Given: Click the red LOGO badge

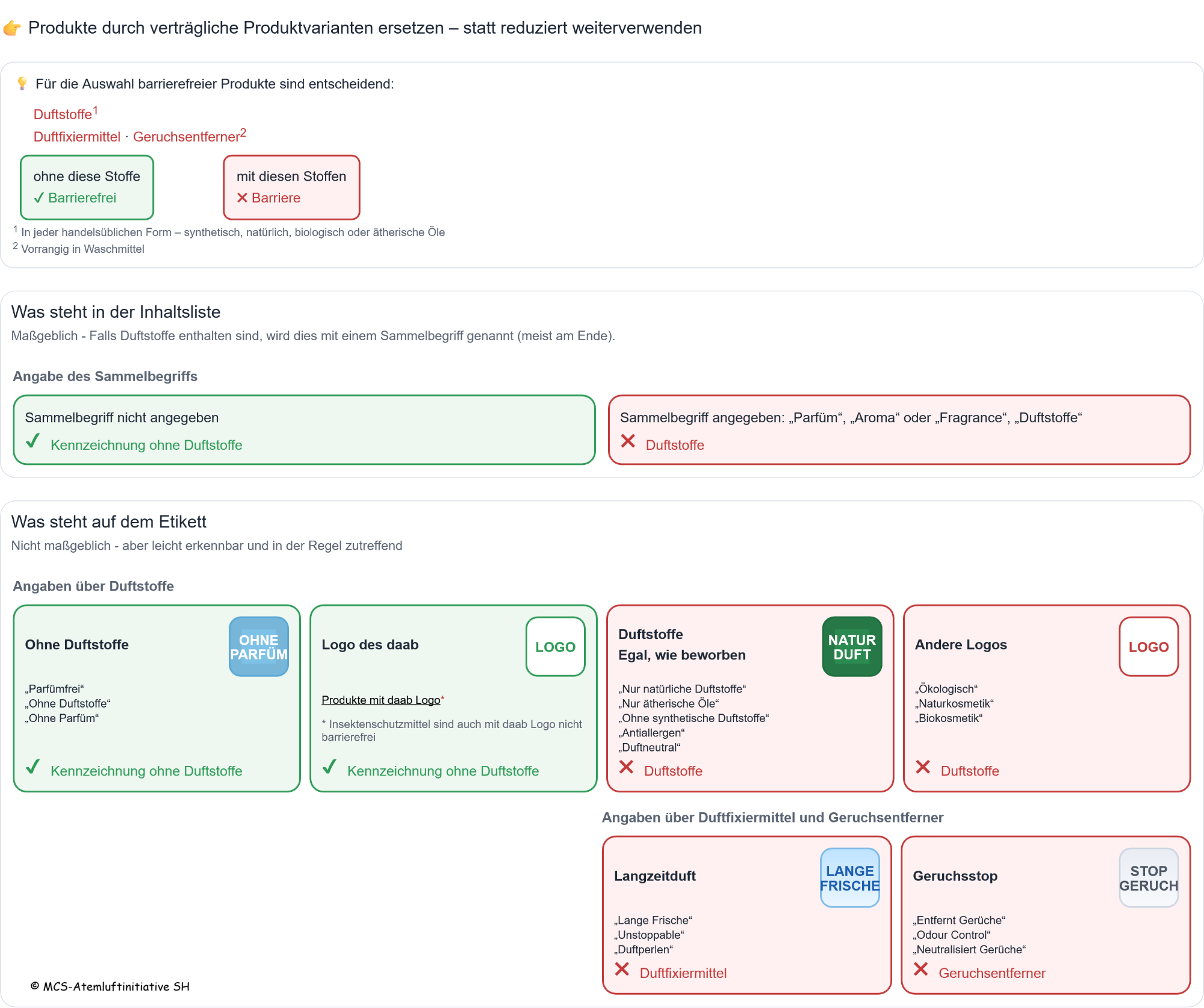Looking at the screenshot, I should (x=1148, y=647).
